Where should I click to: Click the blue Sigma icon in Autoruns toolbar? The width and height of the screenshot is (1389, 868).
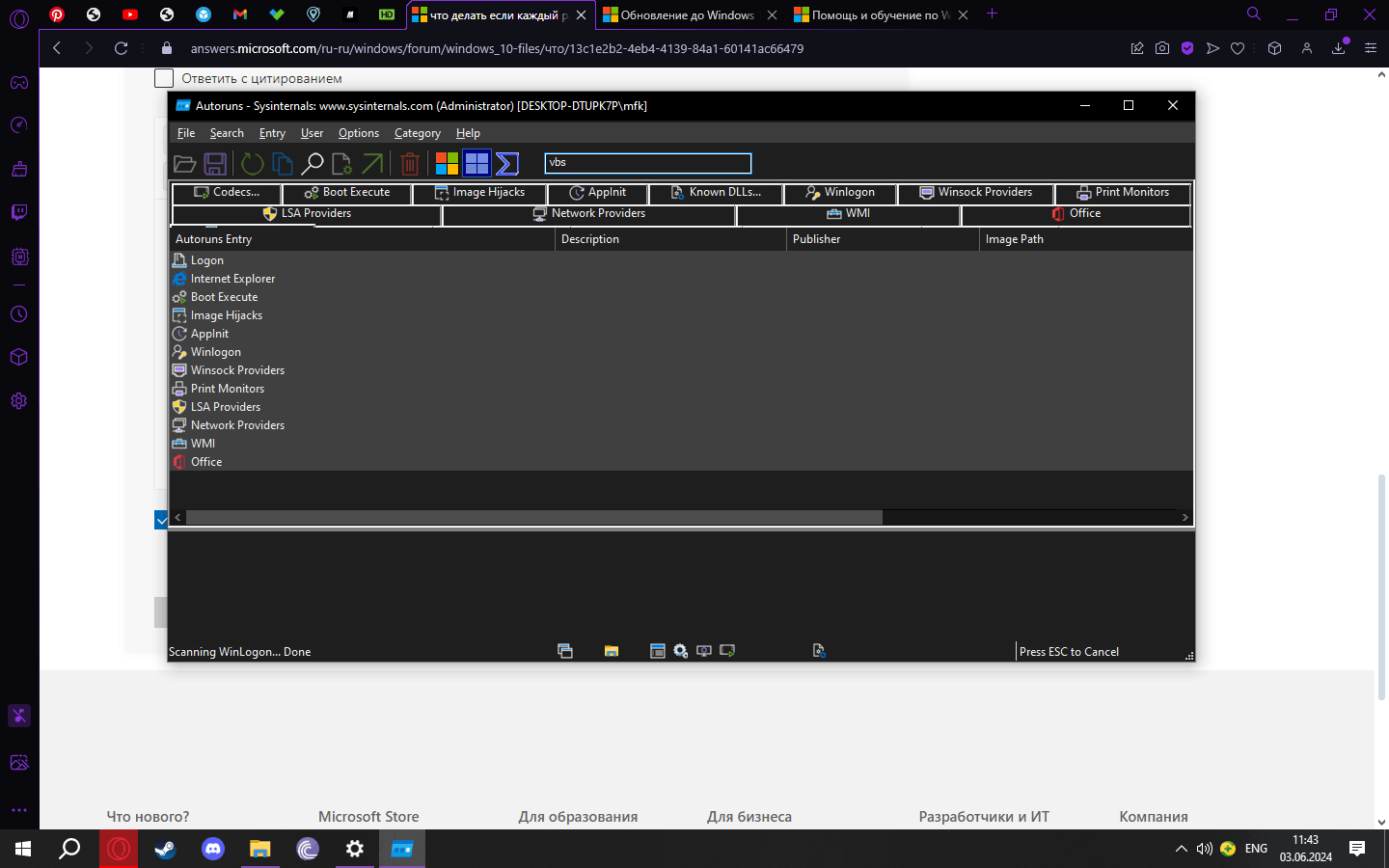click(x=507, y=164)
